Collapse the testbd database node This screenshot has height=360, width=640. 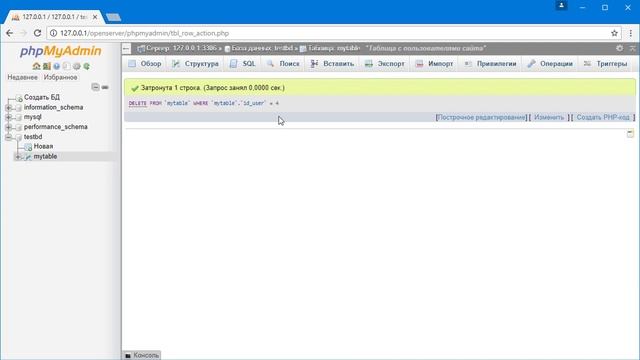click(x=9, y=137)
